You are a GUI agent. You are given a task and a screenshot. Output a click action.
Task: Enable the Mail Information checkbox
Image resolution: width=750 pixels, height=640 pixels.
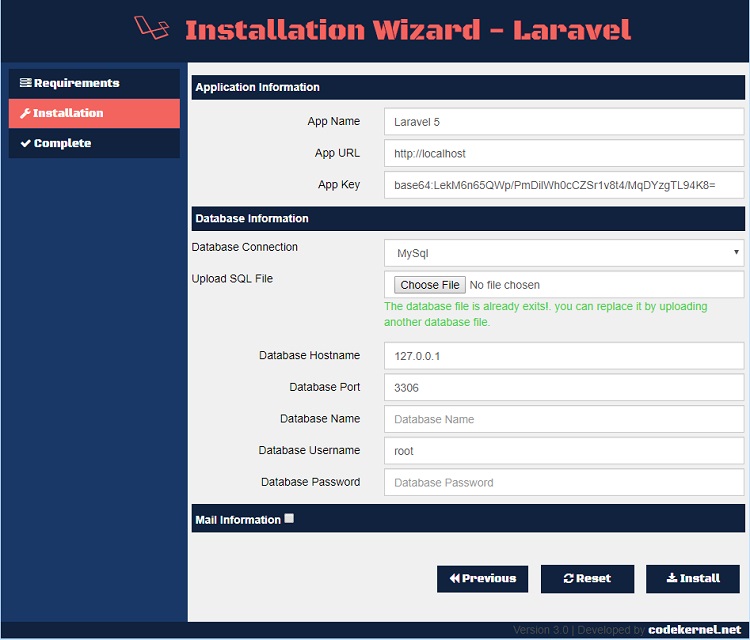tap(289, 518)
